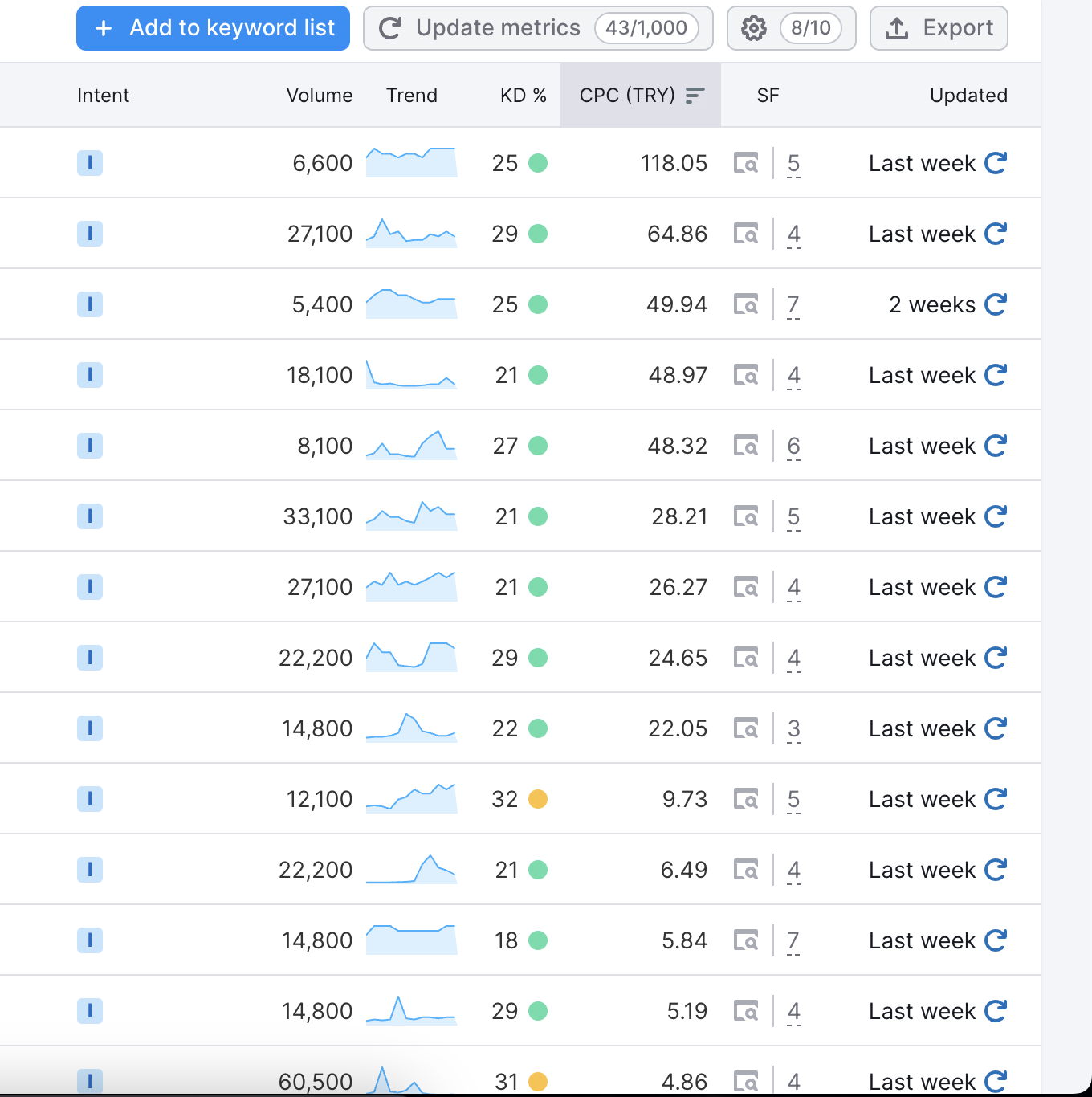Open SERP features count 3 in 22.05 row
This screenshot has width=1092, height=1097.
pos(793,729)
